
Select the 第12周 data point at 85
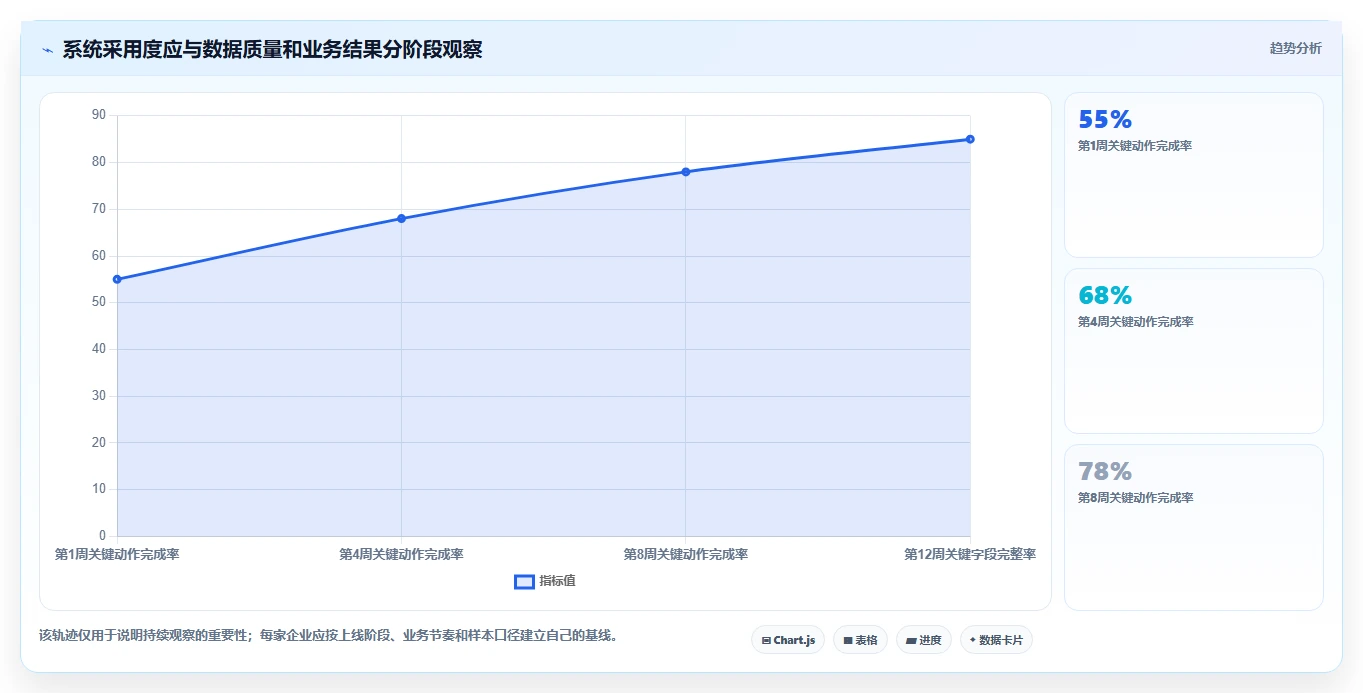[x=970, y=139]
